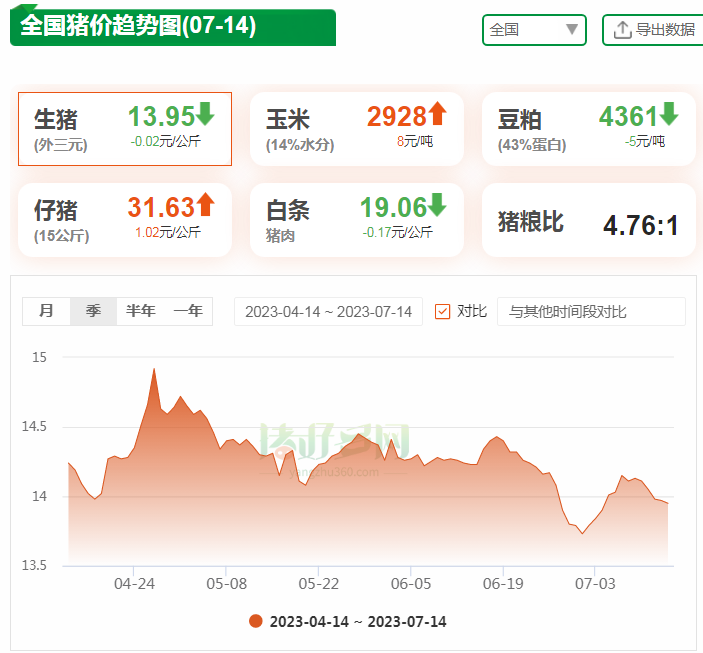Viewport: 703px width, 653px height.
Task: Switch to the 季 time range tab
Action: [93, 311]
